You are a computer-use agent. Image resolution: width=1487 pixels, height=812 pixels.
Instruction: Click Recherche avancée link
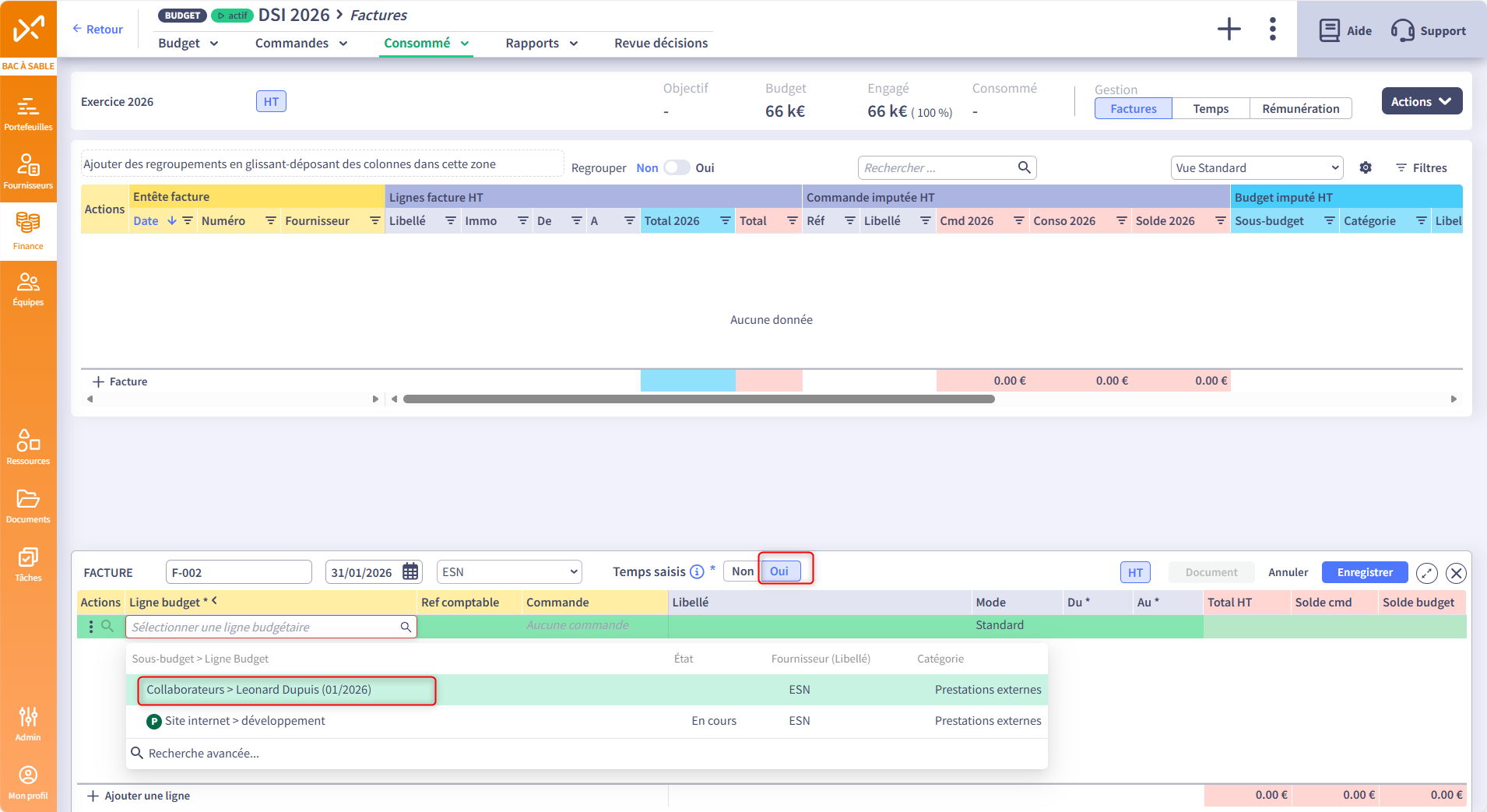click(x=203, y=754)
